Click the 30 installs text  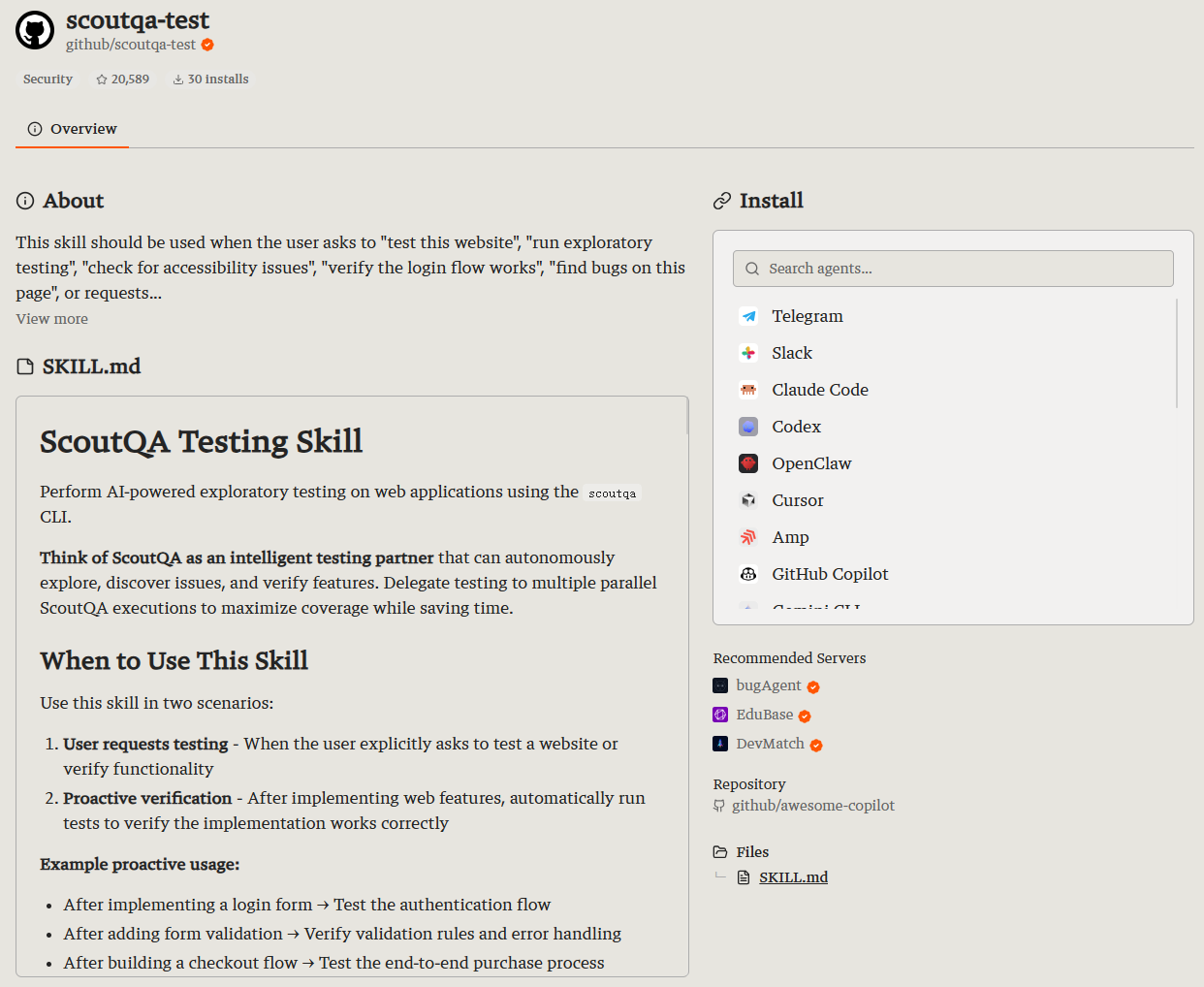[218, 80]
